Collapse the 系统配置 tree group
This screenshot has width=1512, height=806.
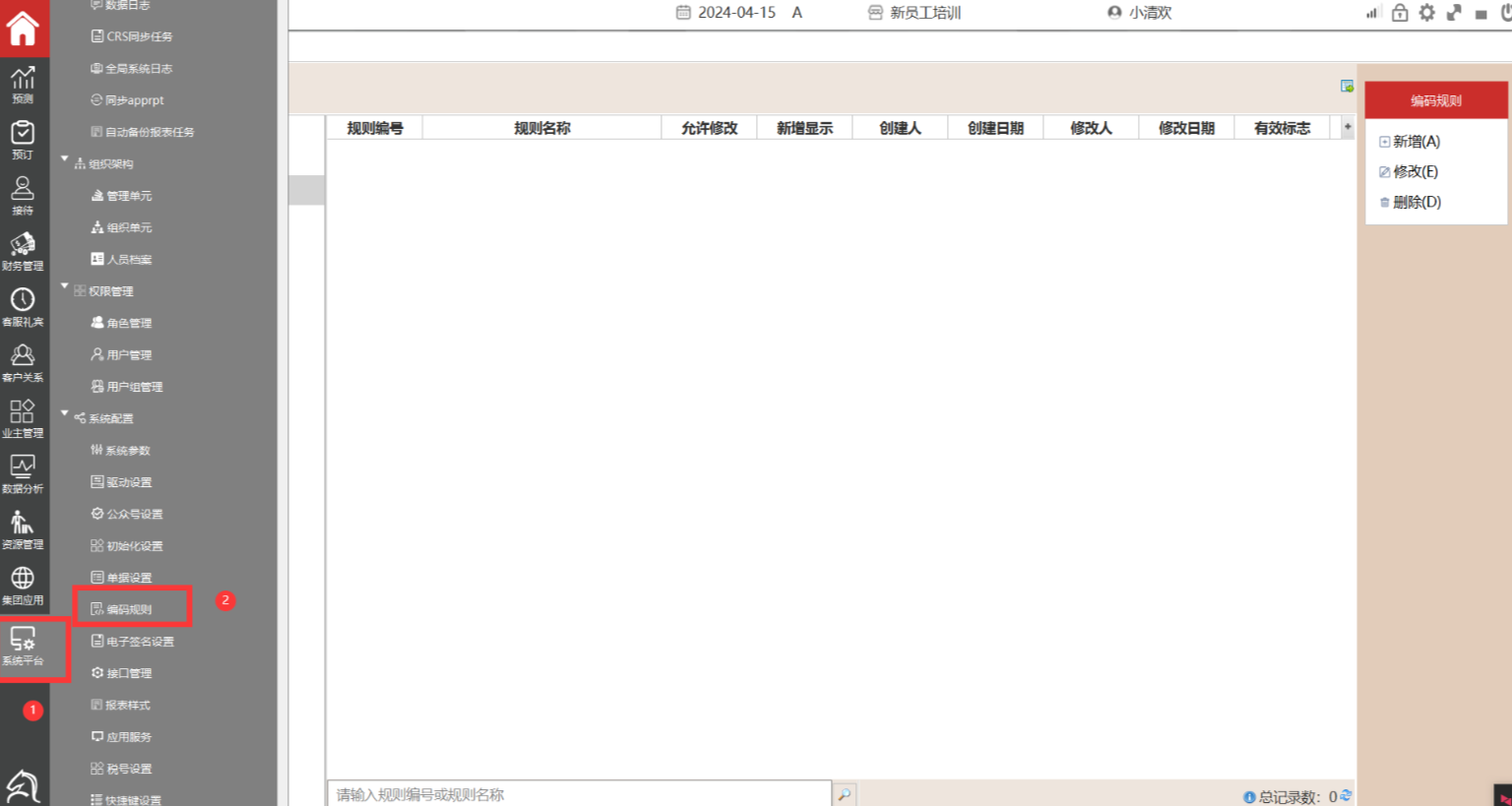point(65,413)
